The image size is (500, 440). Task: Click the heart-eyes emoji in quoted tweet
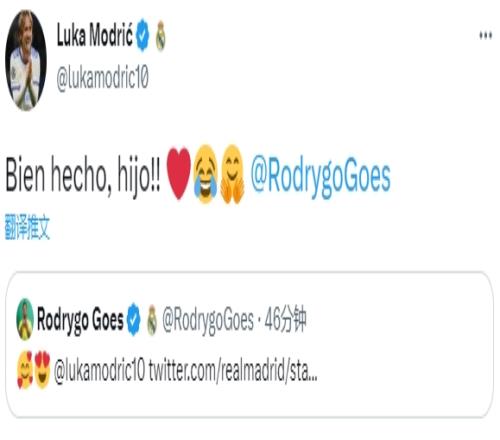coord(42,370)
